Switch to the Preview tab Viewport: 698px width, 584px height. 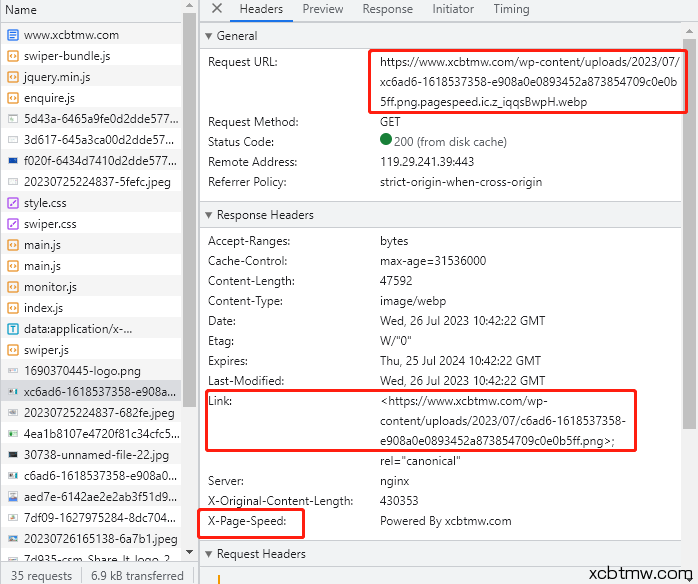point(323,9)
